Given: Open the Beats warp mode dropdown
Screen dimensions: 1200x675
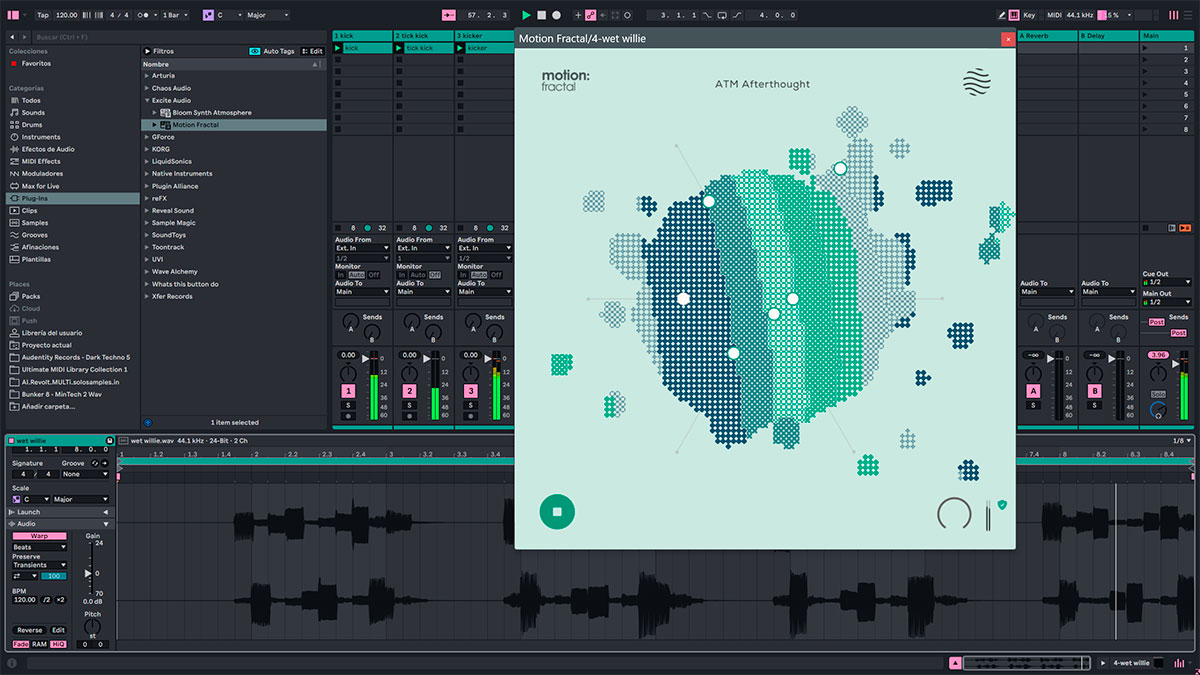Looking at the screenshot, I should point(39,547).
